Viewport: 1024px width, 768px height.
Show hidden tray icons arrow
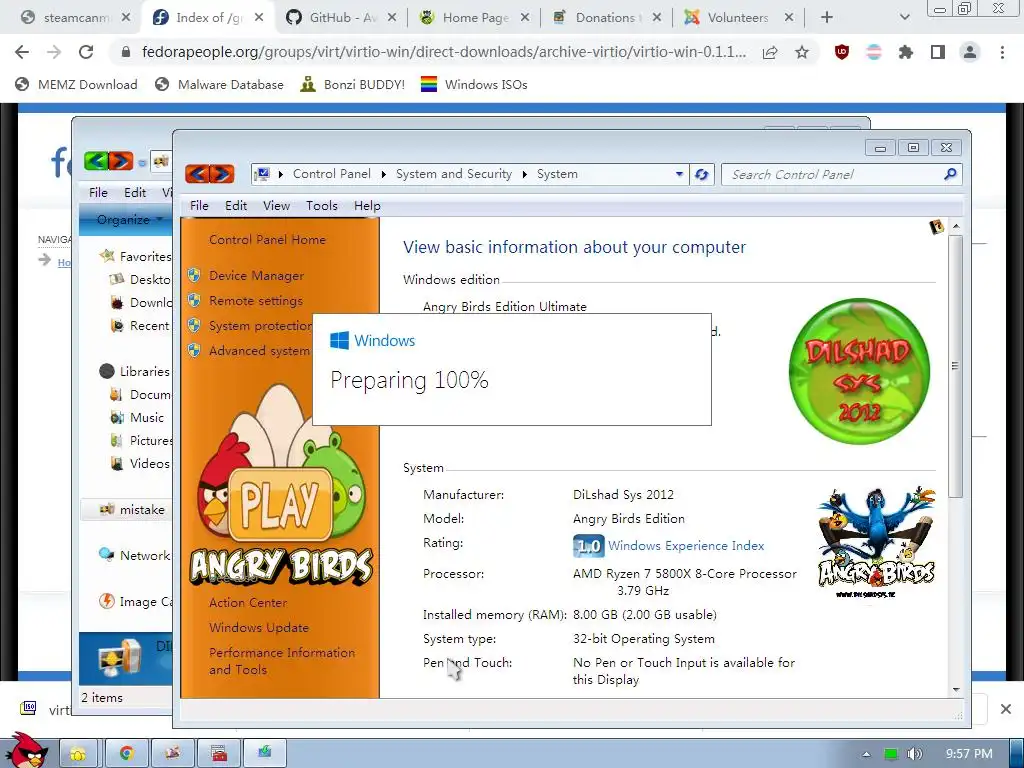(x=866, y=754)
